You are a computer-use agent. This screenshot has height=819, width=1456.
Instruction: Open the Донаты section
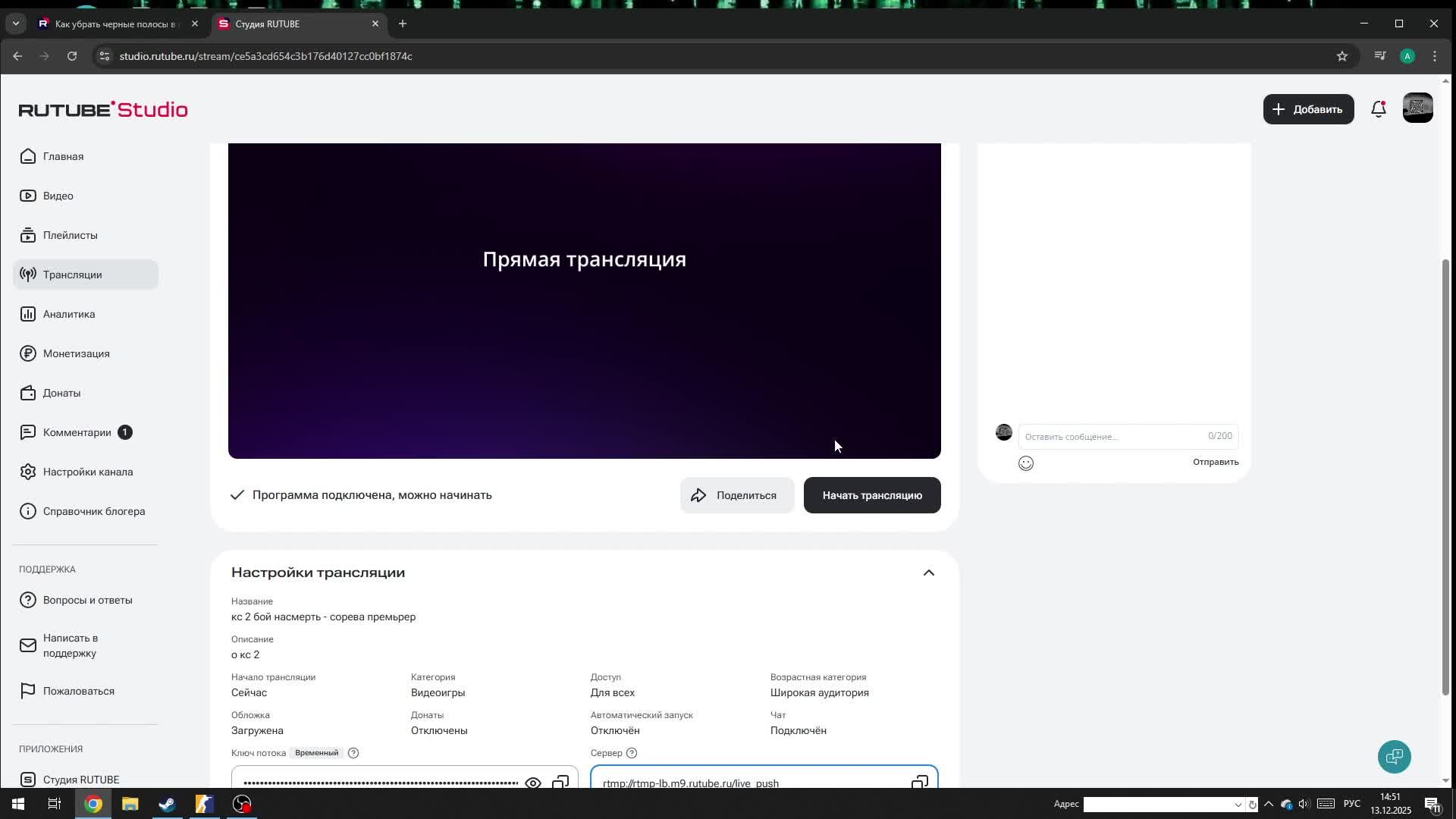point(62,393)
